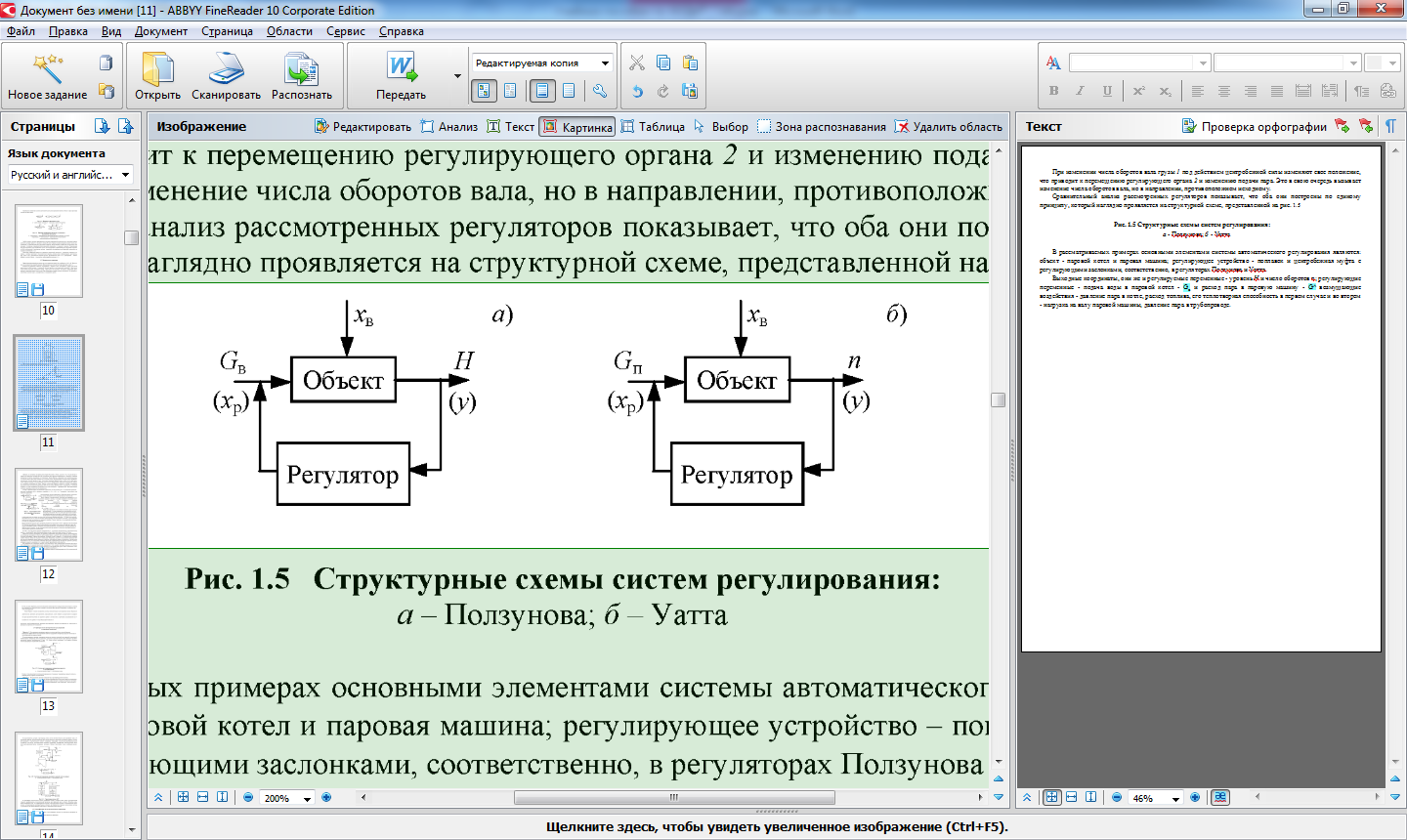This screenshot has width=1407, height=840.
Task: Select page 13 thumbnail
Action: click(x=49, y=647)
